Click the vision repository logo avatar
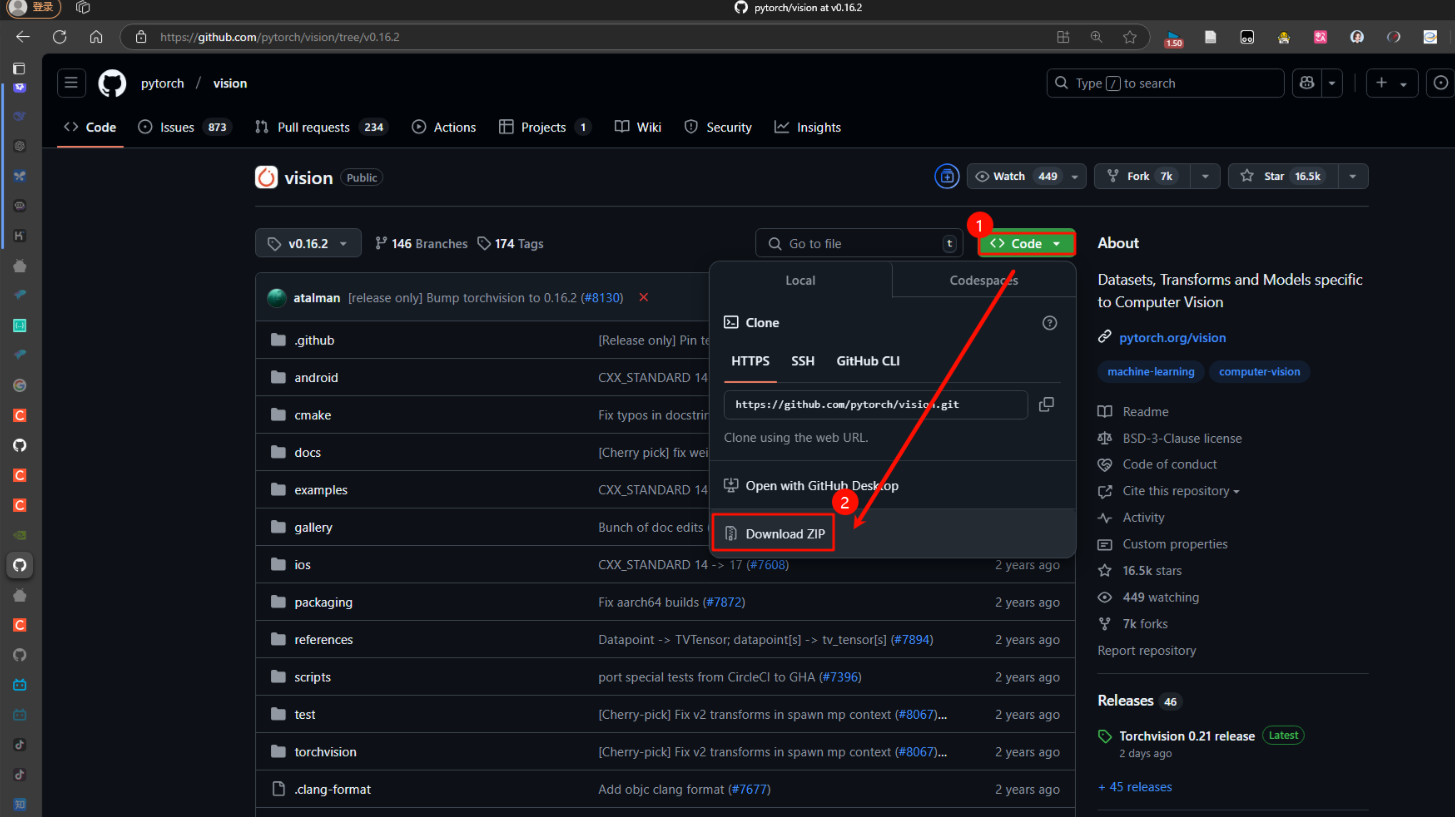 (x=267, y=177)
